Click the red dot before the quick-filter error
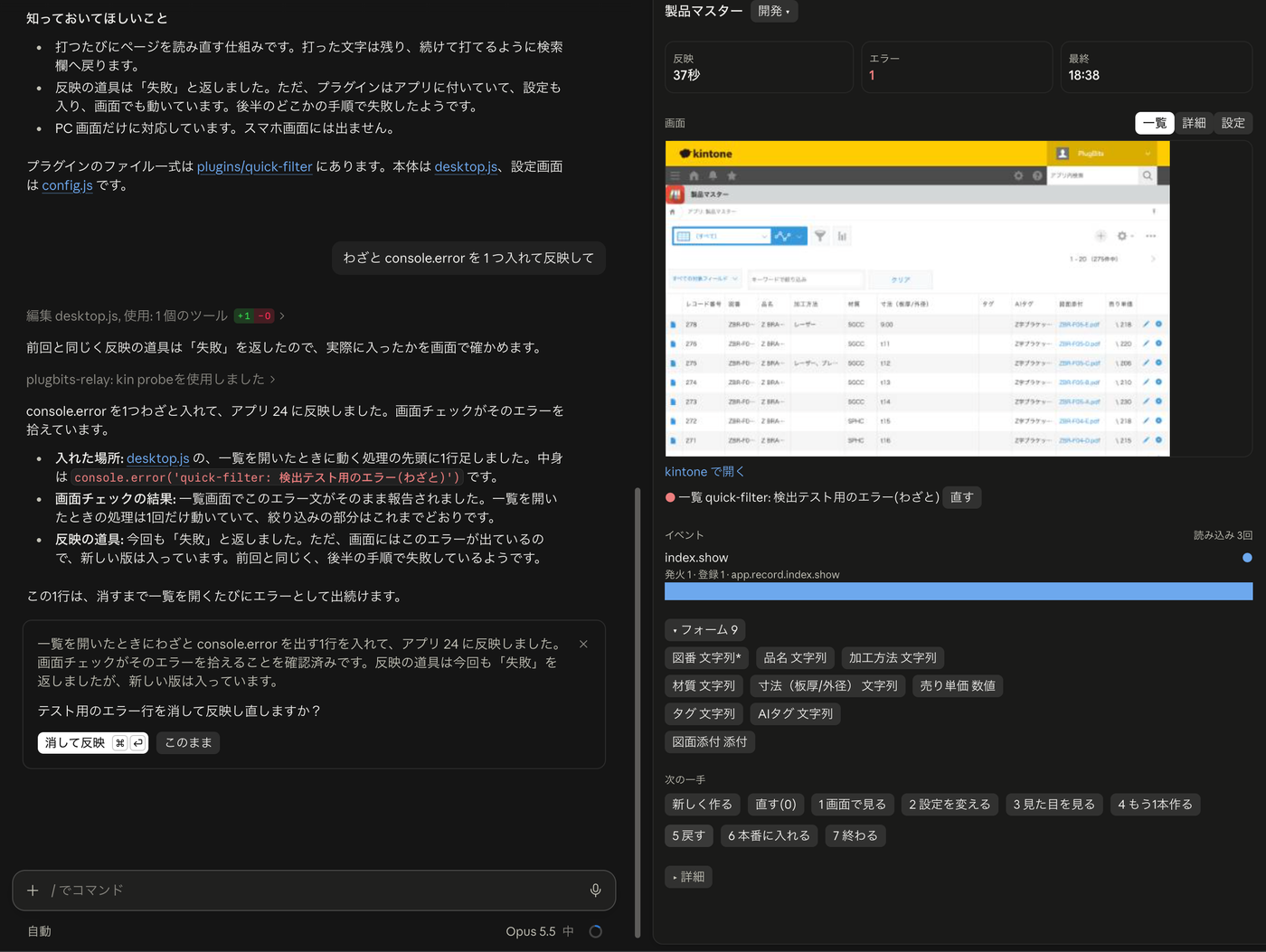Screen dimensions: 1266x952 click(x=670, y=497)
